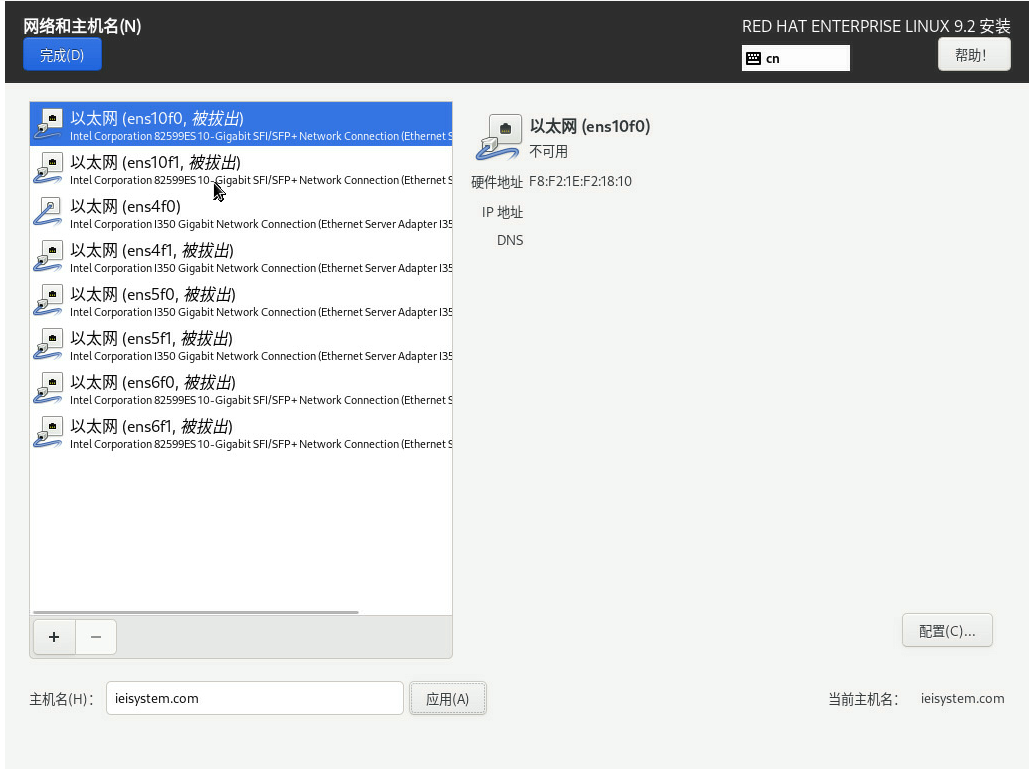Click the ens10f0 network adapter icon in list
This screenshot has width=1030, height=769.
click(49, 124)
